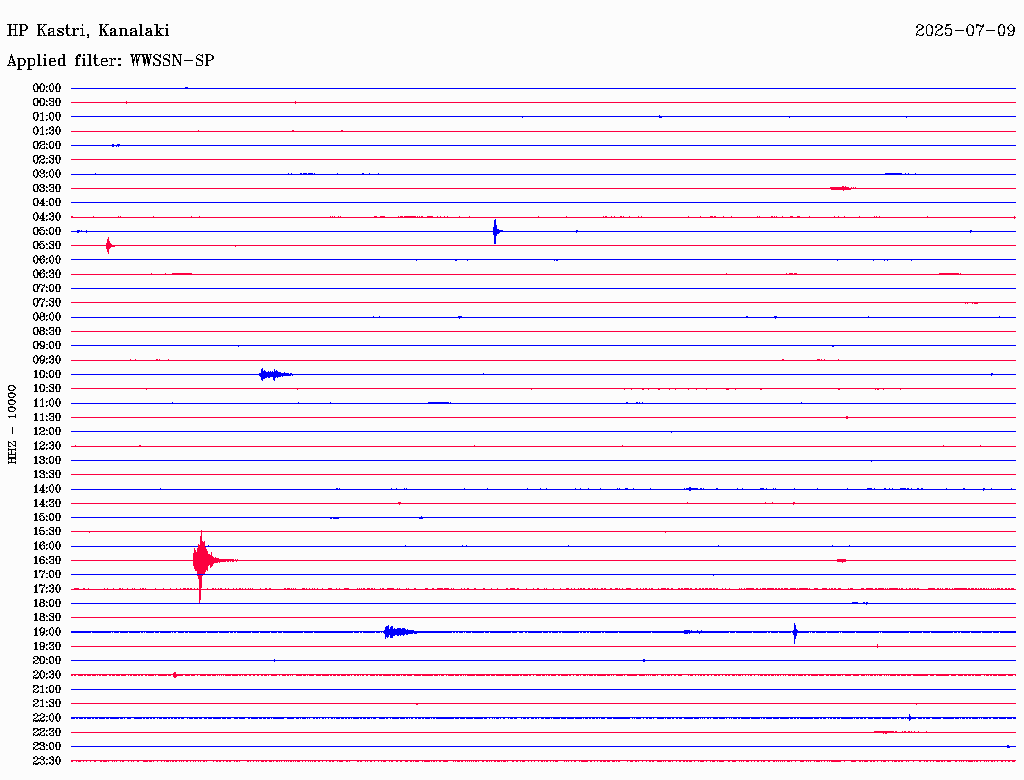Image resolution: width=1024 pixels, height=780 pixels.
Task: Select the 08:00 time label
Action: 47,317
